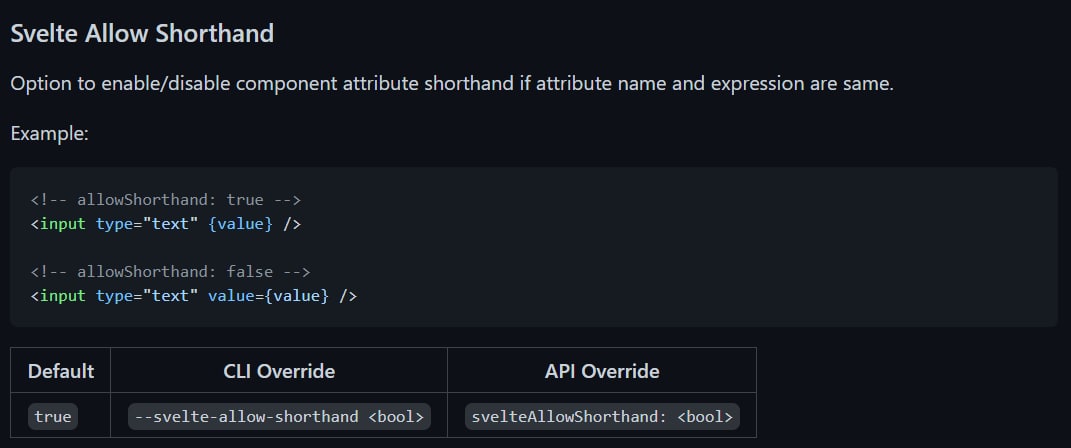Click the "input" tag name in first code line
The width and height of the screenshot is (1071, 448).
pos(63,224)
